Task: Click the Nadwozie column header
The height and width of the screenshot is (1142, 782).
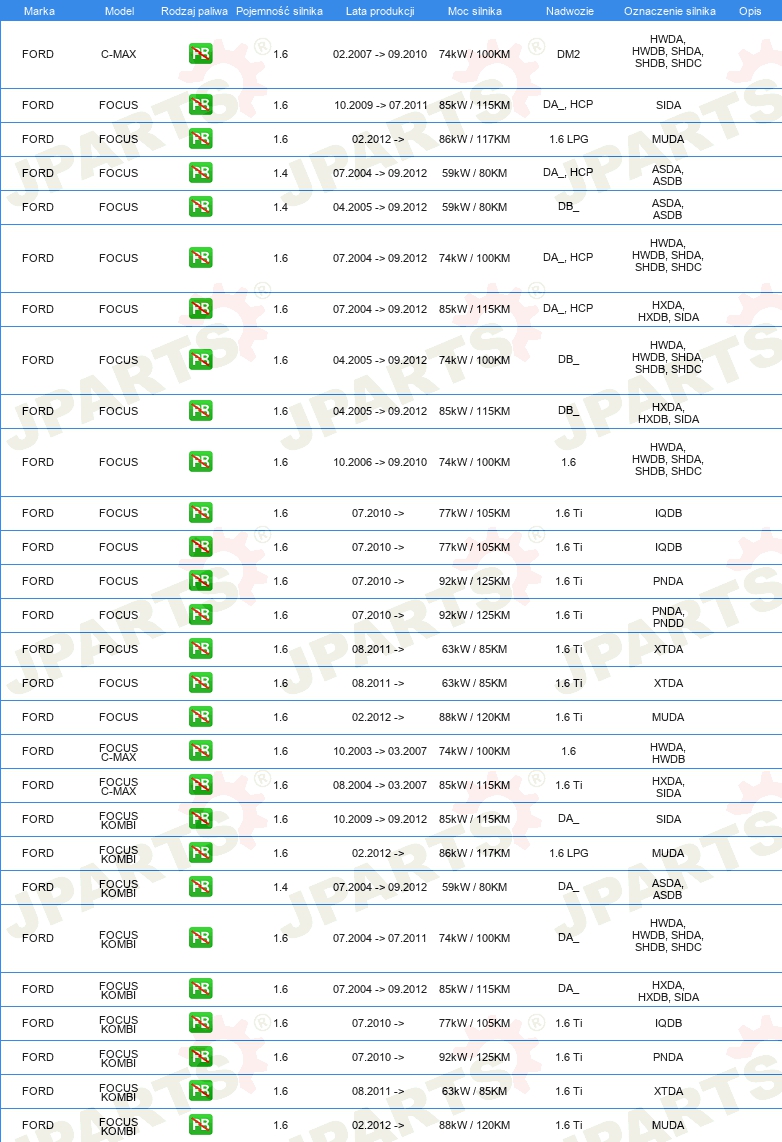Action: tap(569, 11)
